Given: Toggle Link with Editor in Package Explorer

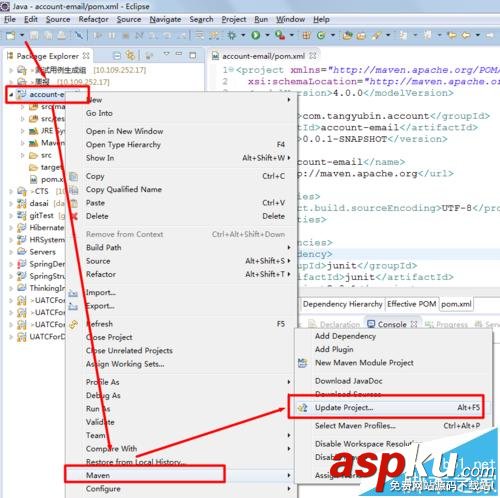Looking at the screenshot, I should click(x=130, y=55).
